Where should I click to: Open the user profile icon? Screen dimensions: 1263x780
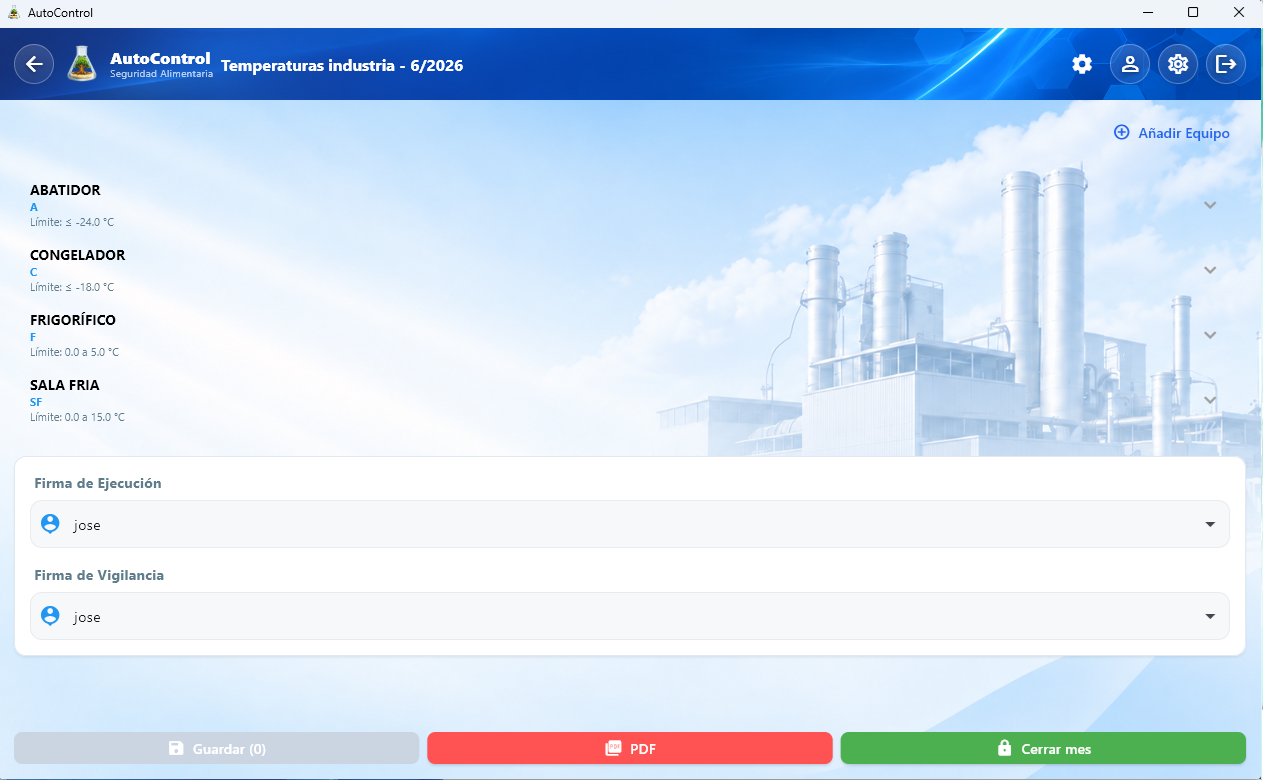pyautogui.click(x=1130, y=64)
